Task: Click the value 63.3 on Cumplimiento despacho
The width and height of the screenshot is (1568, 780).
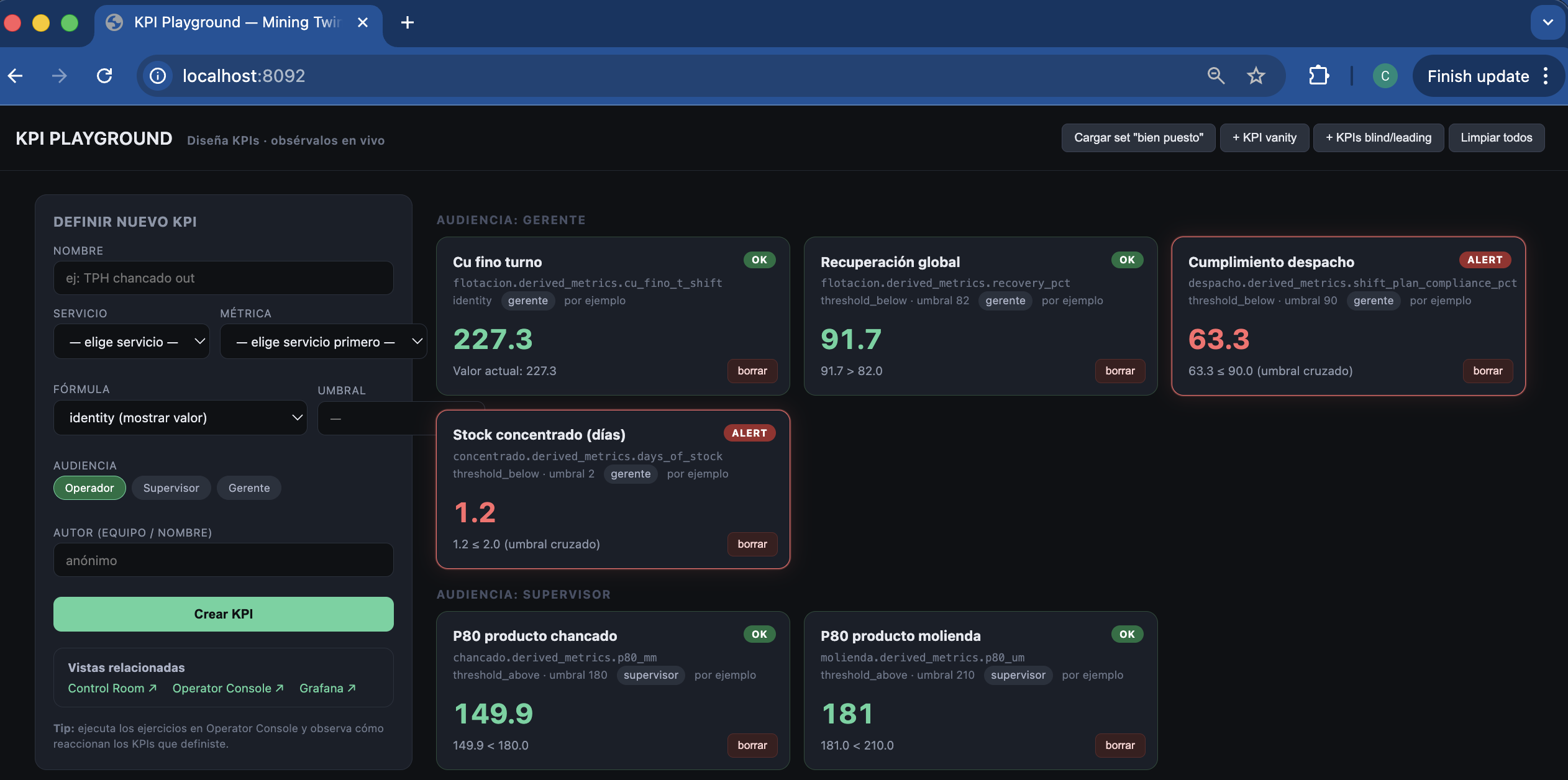Action: pos(1218,340)
